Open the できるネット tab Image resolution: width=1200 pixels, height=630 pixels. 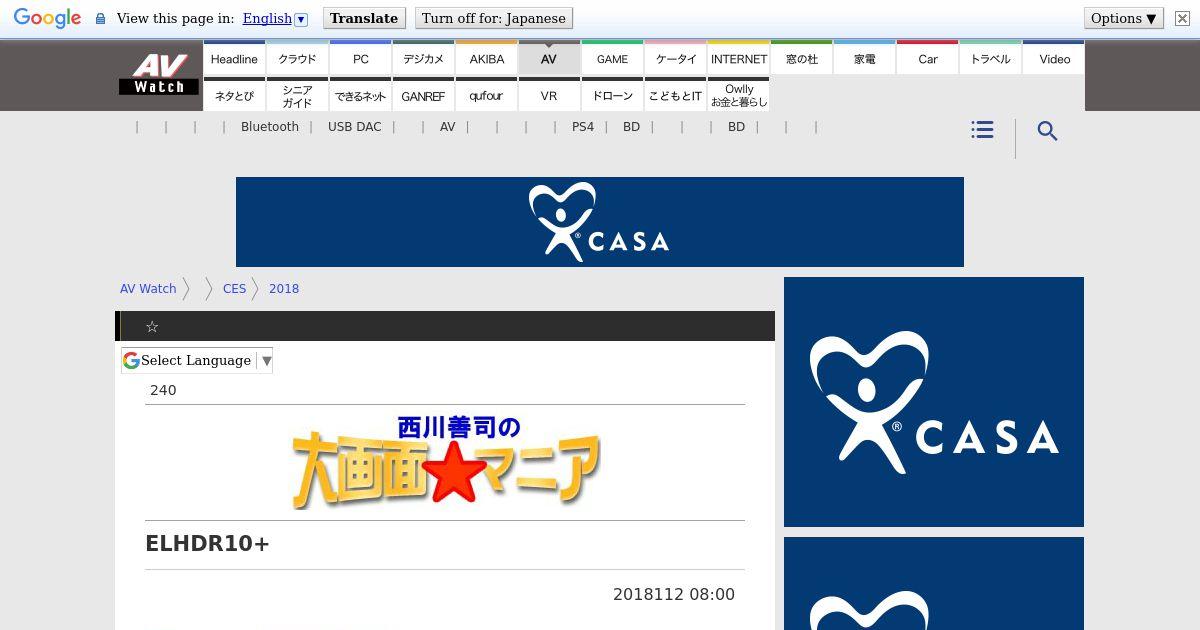(360, 95)
